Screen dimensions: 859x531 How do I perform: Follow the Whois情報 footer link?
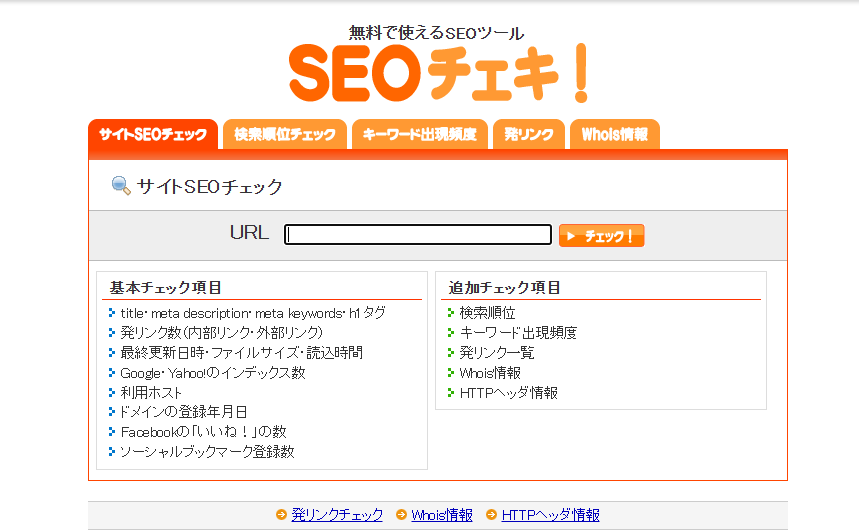pyautogui.click(x=442, y=515)
